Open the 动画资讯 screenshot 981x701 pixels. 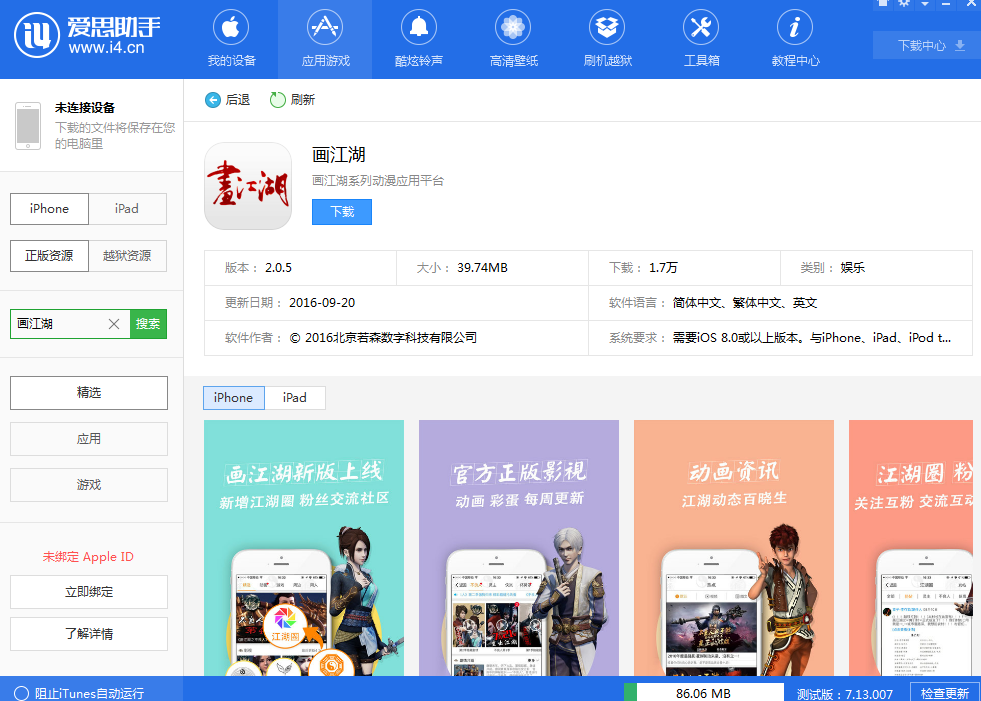coord(734,548)
